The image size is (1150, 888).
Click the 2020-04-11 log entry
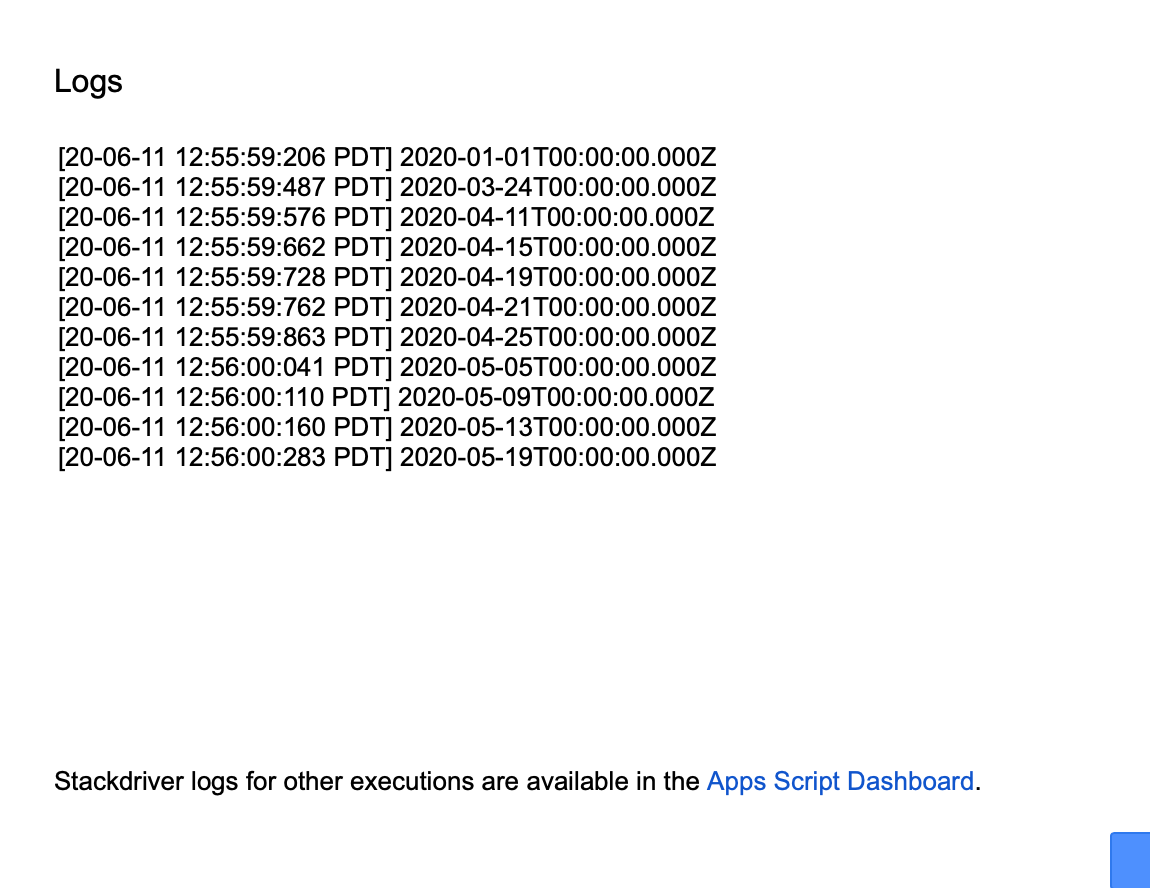pos(386,217)
